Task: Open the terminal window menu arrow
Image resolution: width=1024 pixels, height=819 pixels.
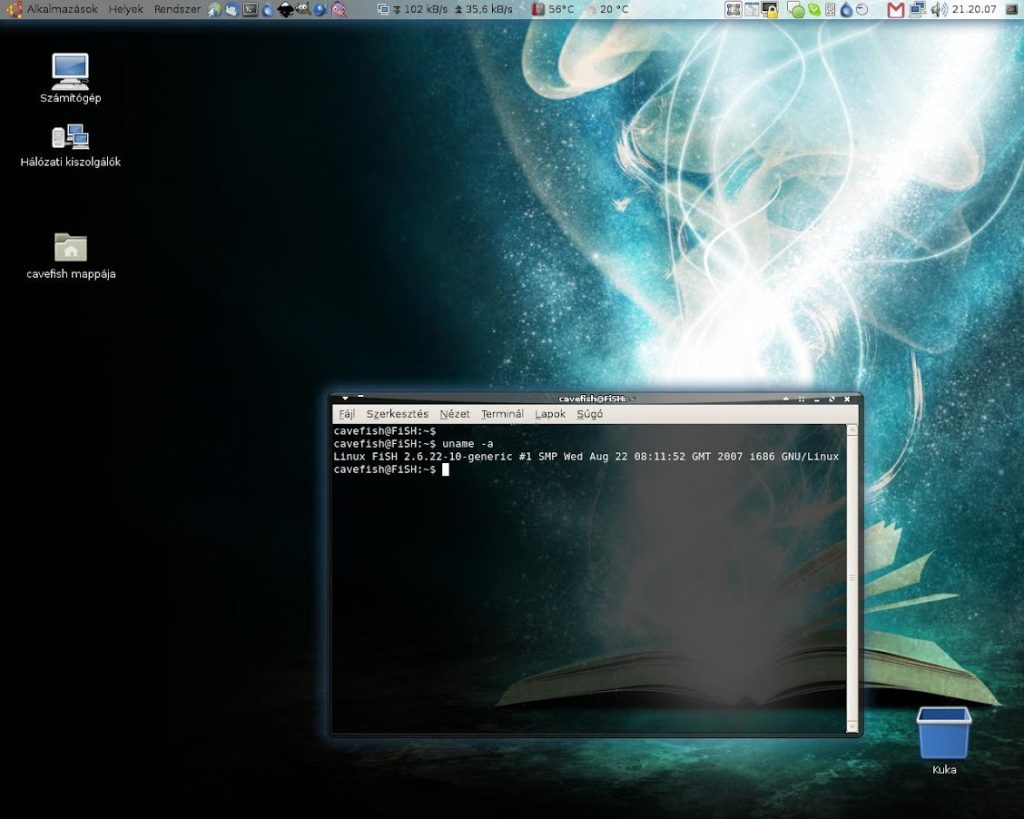Action: click(x=343, y=398)
